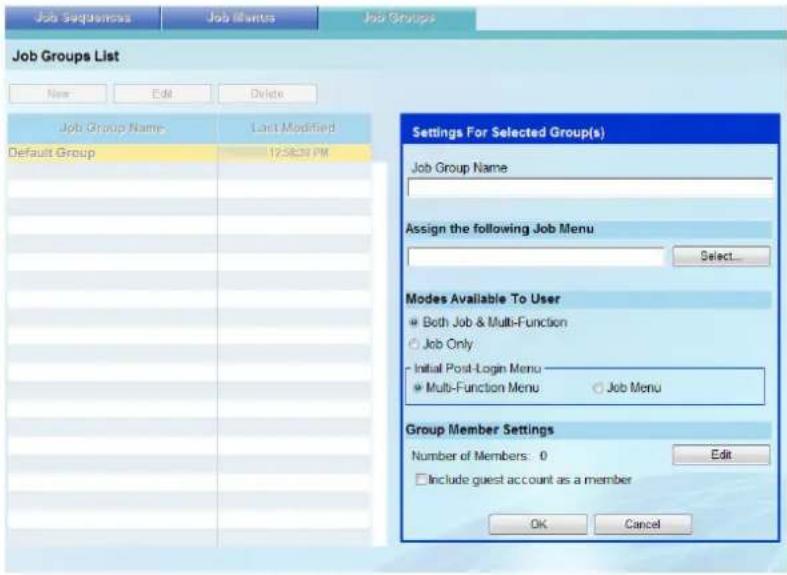The image size is (787, 575).
Task: Confirm settings with OK button
Action: pyautogui.click(x=538, y=524)
